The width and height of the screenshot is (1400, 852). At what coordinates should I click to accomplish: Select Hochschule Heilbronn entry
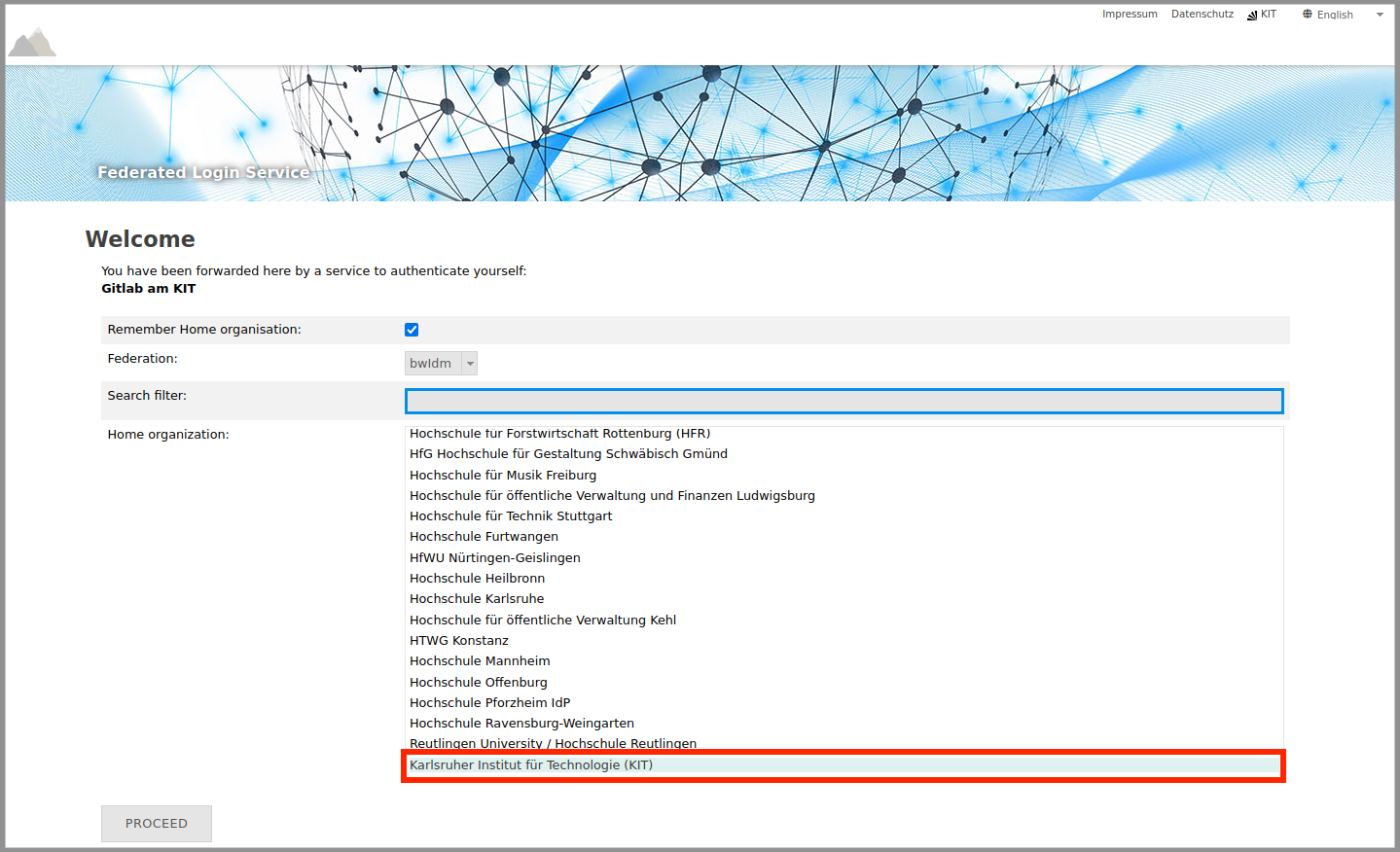[844, 579]
